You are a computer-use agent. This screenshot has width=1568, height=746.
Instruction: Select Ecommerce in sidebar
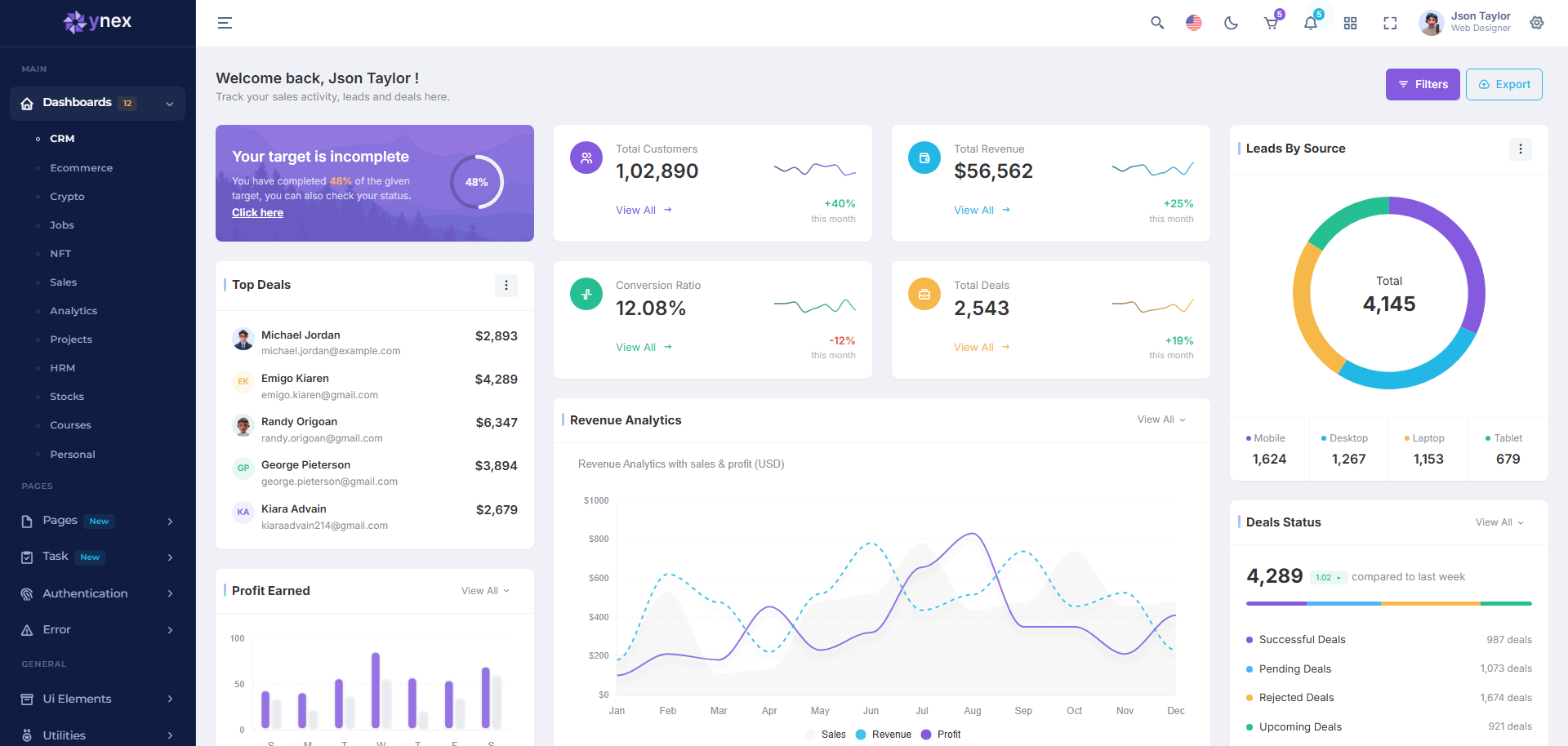coord(82,168)
